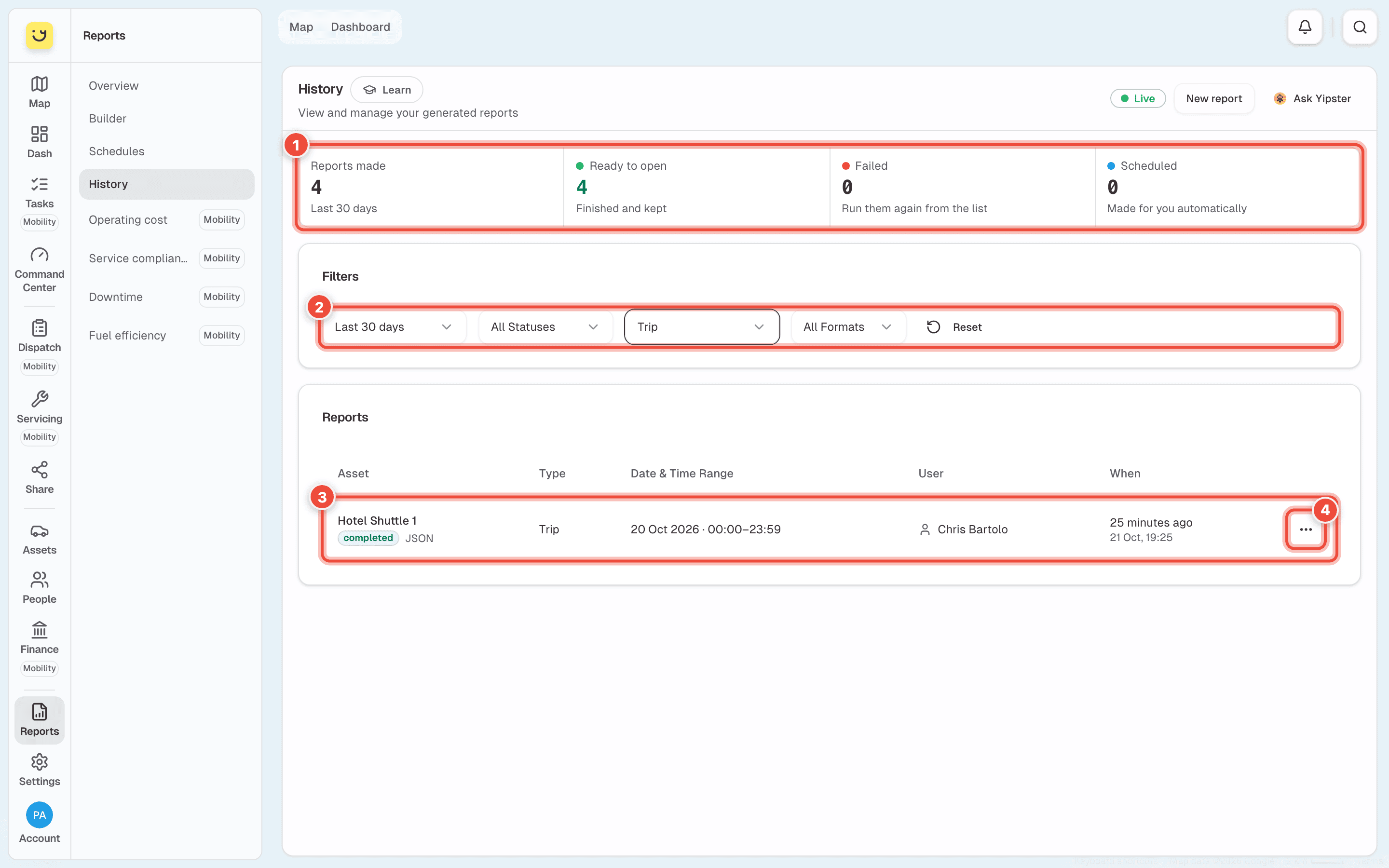1389x868 pixels.
Task: Open the Command Center gauge icon
Action: [39, 255]
